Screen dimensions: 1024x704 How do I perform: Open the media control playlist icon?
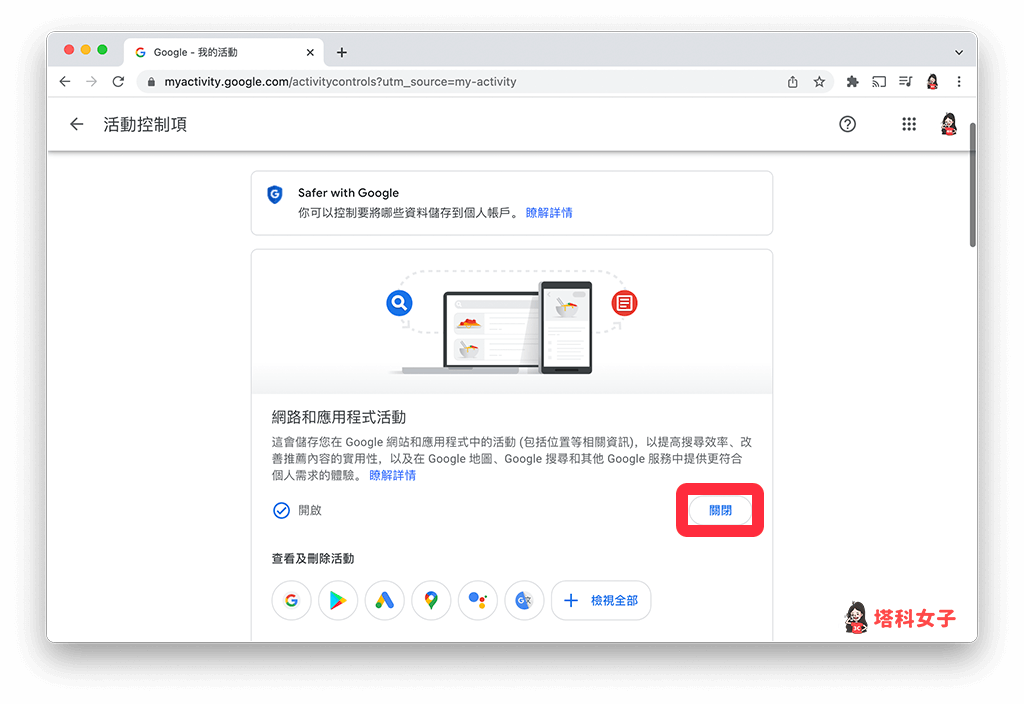(905, 82)
